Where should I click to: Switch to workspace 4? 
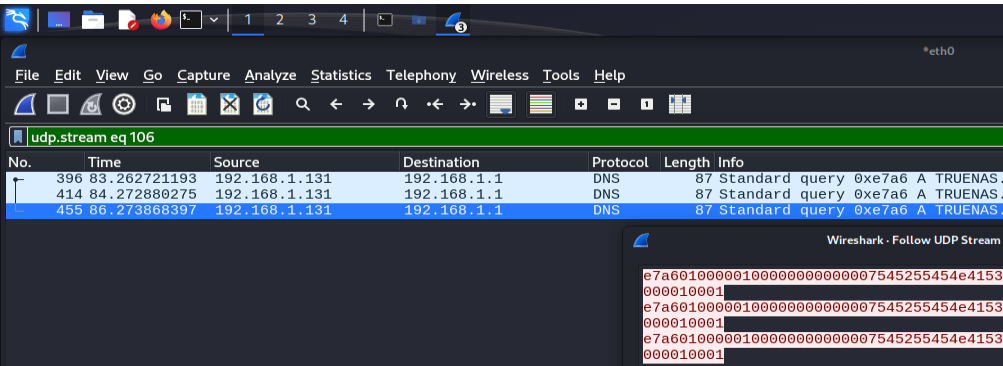point(343,20)
